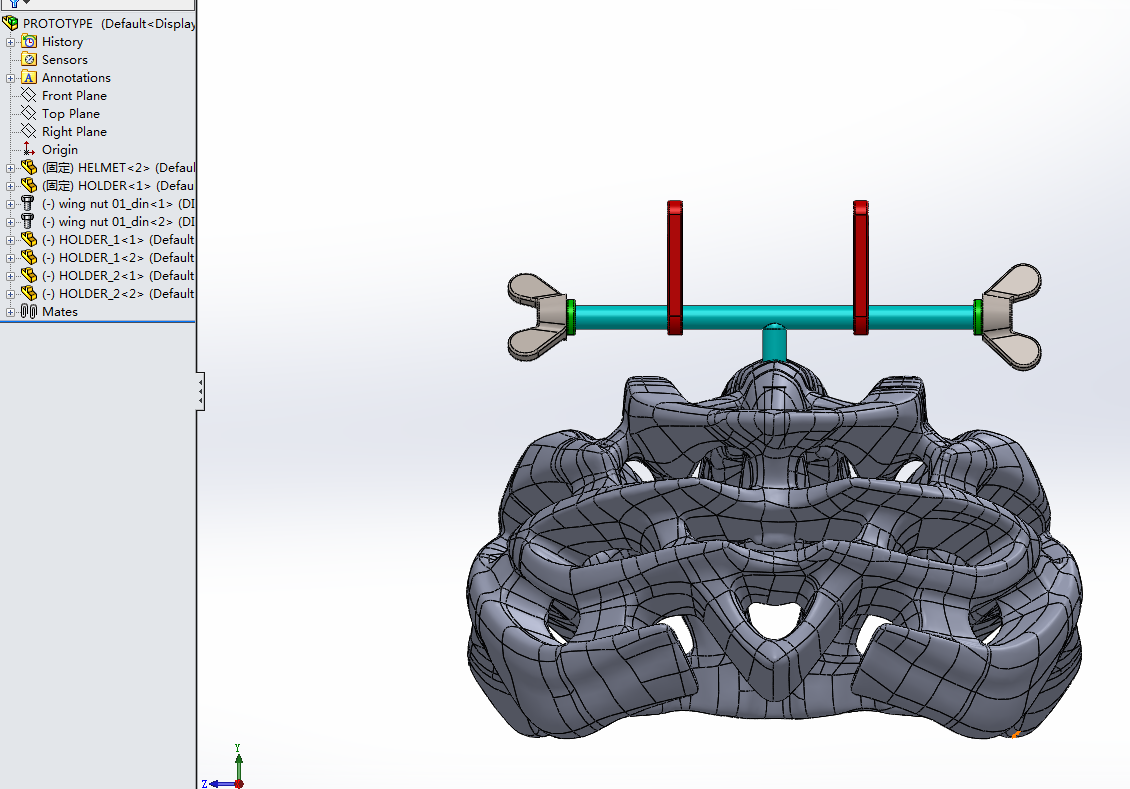
Task: Select the Mates label
Action: 60,312
